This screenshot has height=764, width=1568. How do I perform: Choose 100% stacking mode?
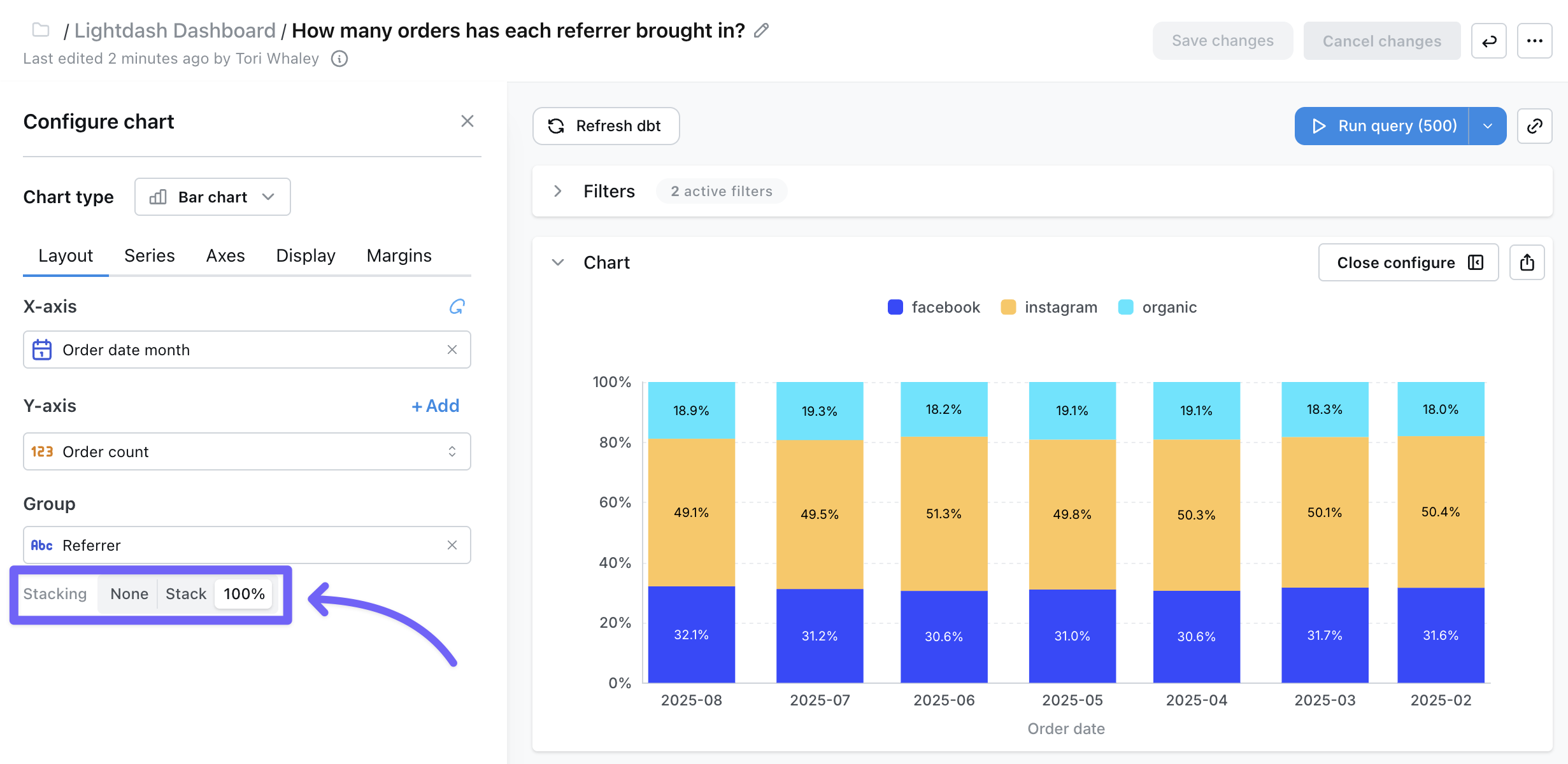tap(244, 594)
